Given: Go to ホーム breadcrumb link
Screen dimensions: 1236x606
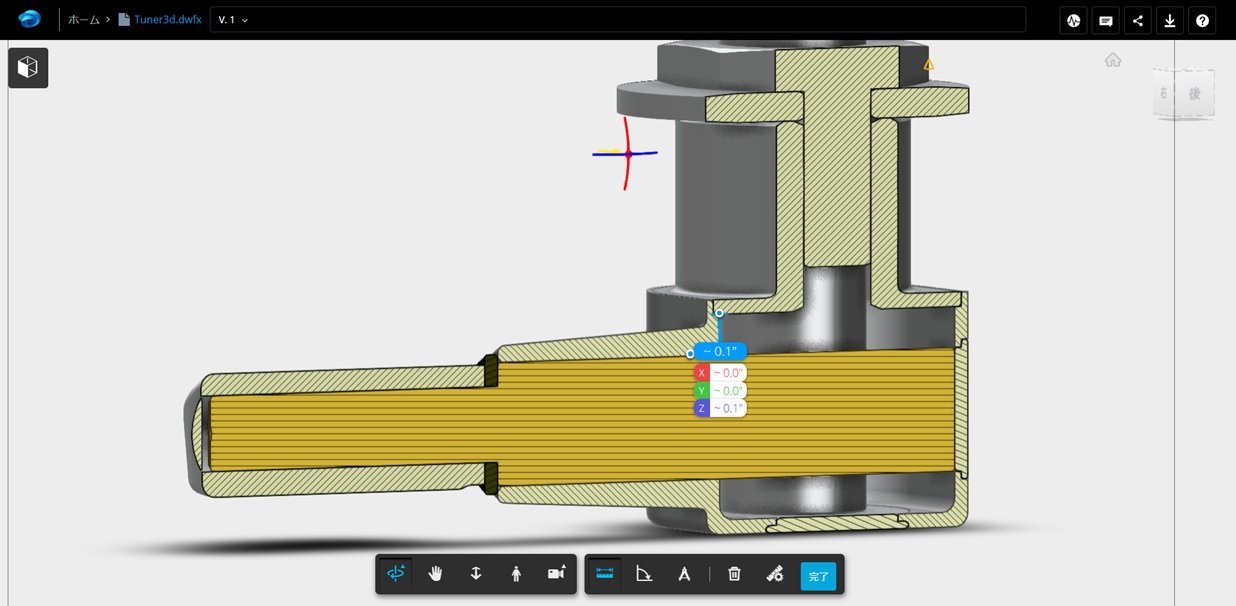Looking at the screenshot, I should tap(83, 19).
